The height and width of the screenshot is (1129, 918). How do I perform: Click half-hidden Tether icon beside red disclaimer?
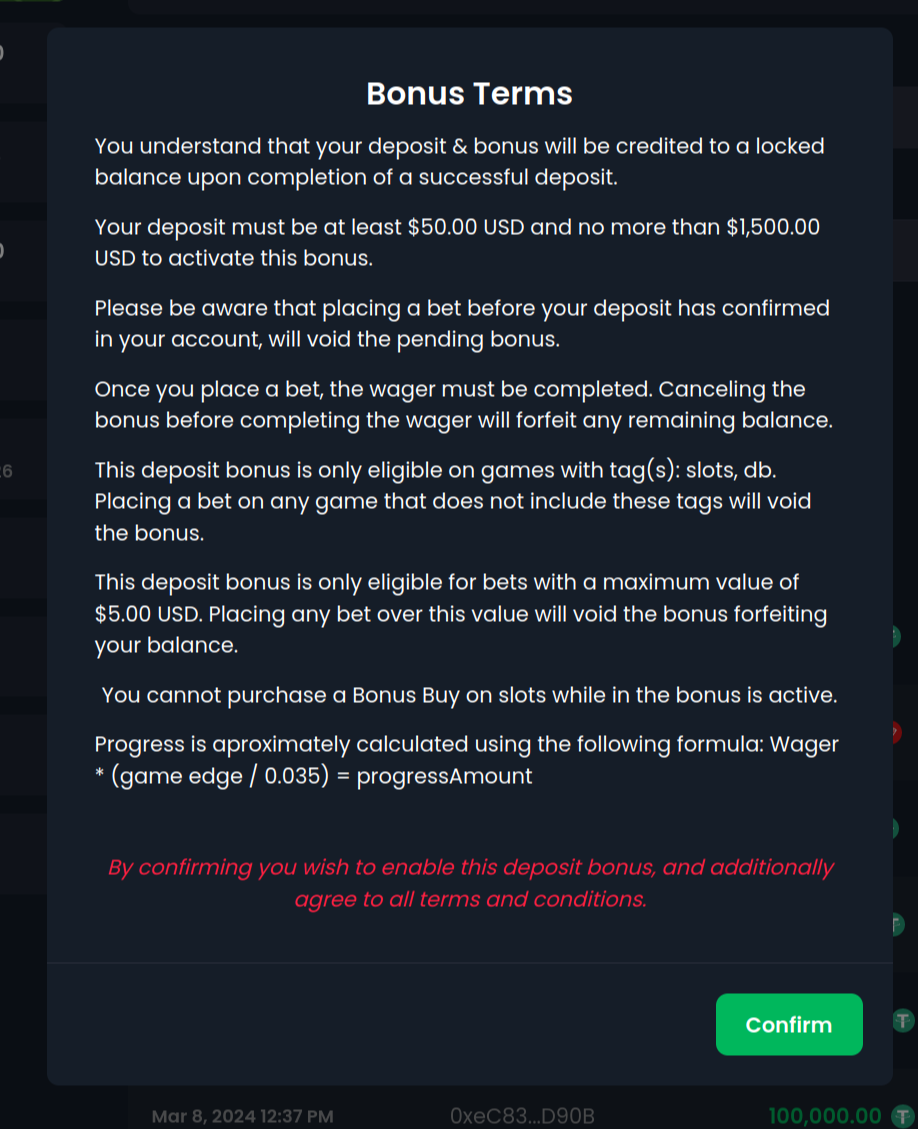(897, 925)
